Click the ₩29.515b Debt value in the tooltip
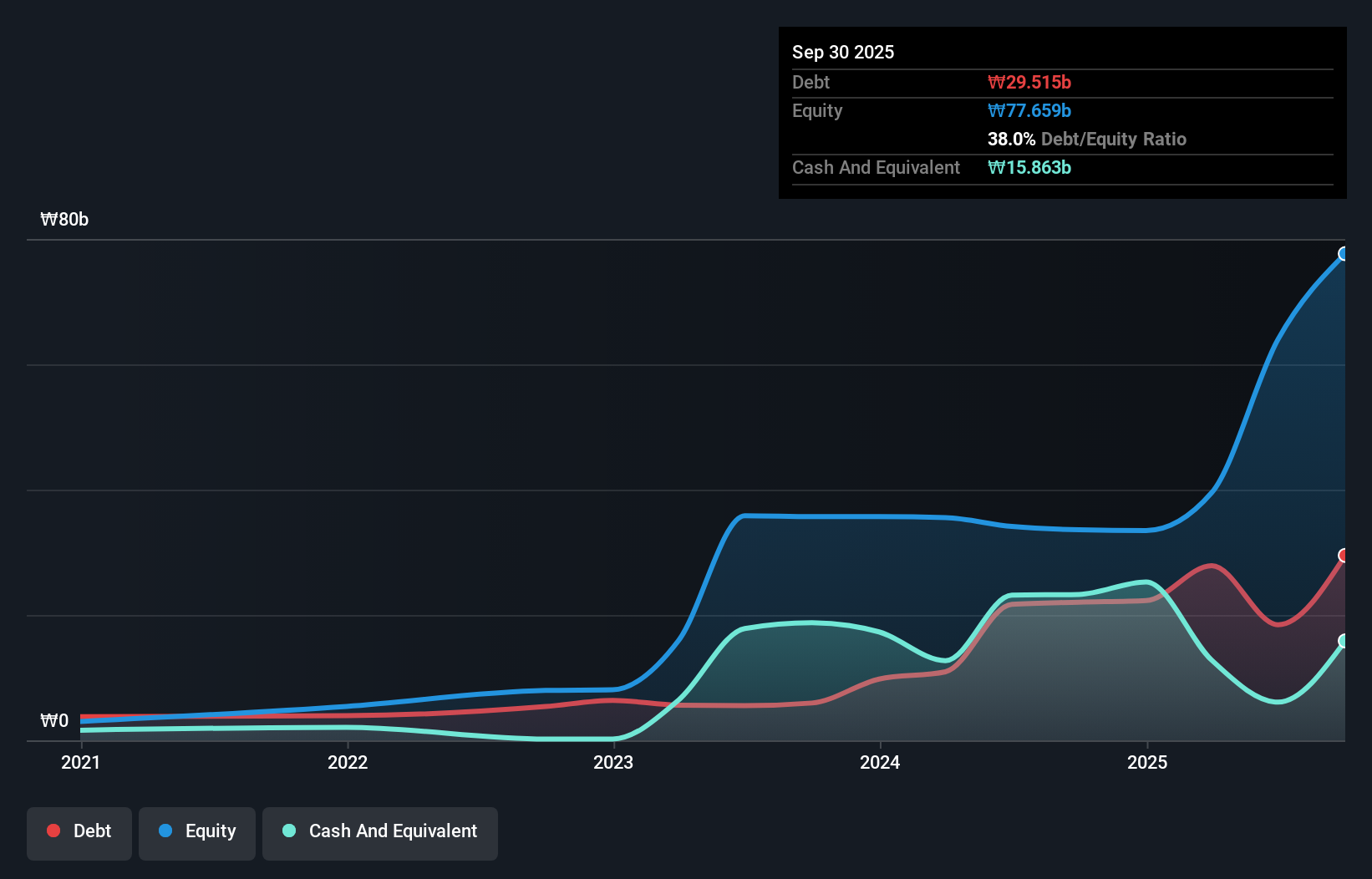The width and height of the screenshot is (1372, 879). pos(1029,82)
